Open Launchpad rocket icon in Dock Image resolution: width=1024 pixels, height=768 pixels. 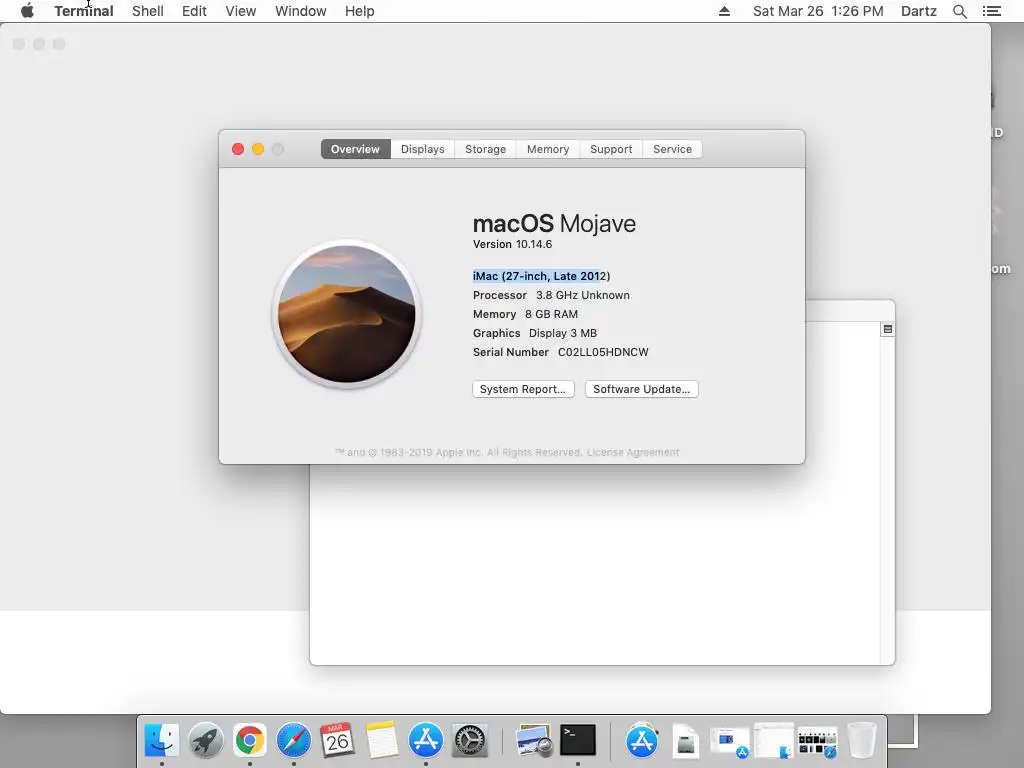206,741
